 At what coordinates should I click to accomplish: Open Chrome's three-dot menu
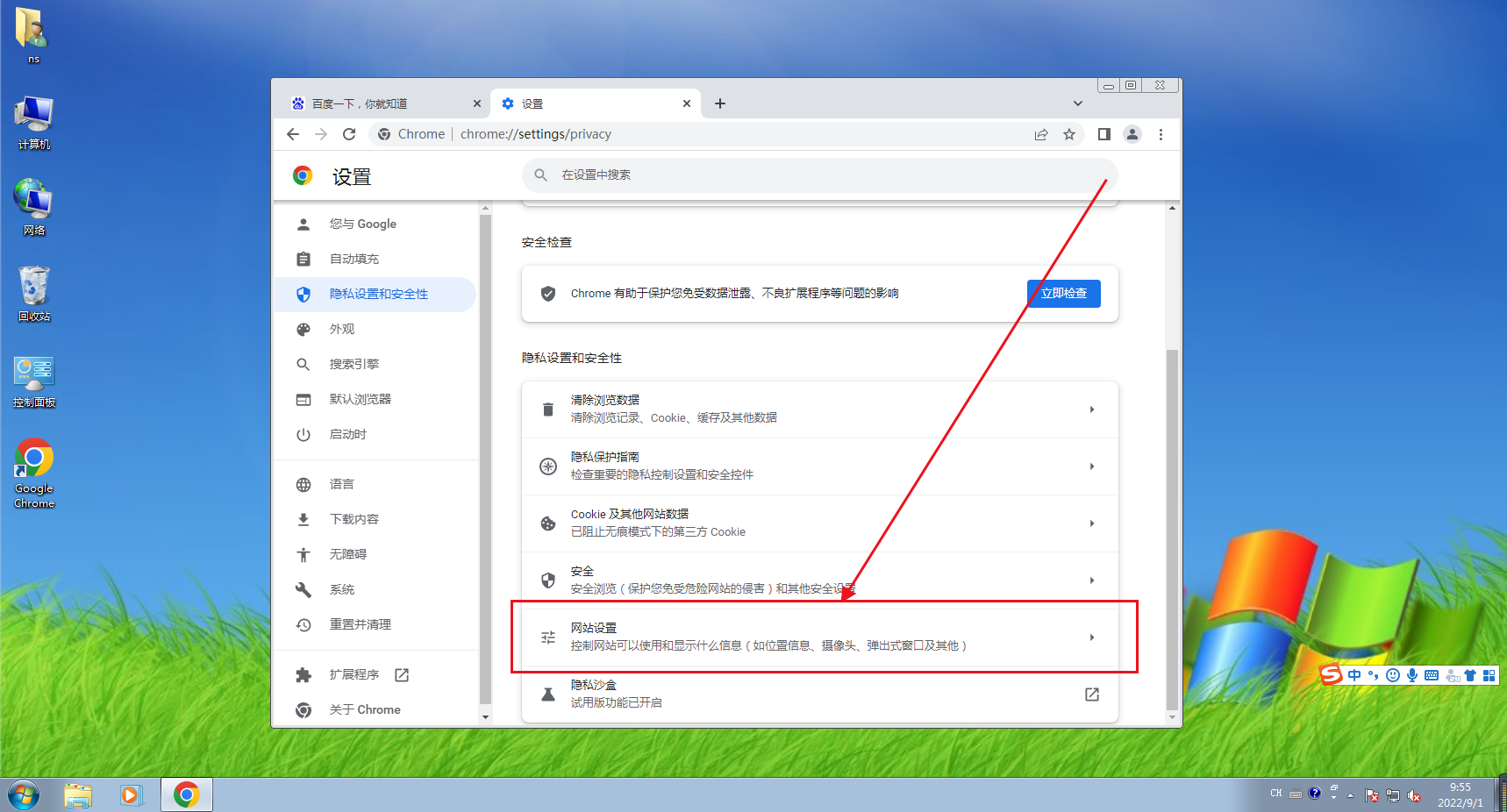pyautogui.click(x=1161, y=133)
